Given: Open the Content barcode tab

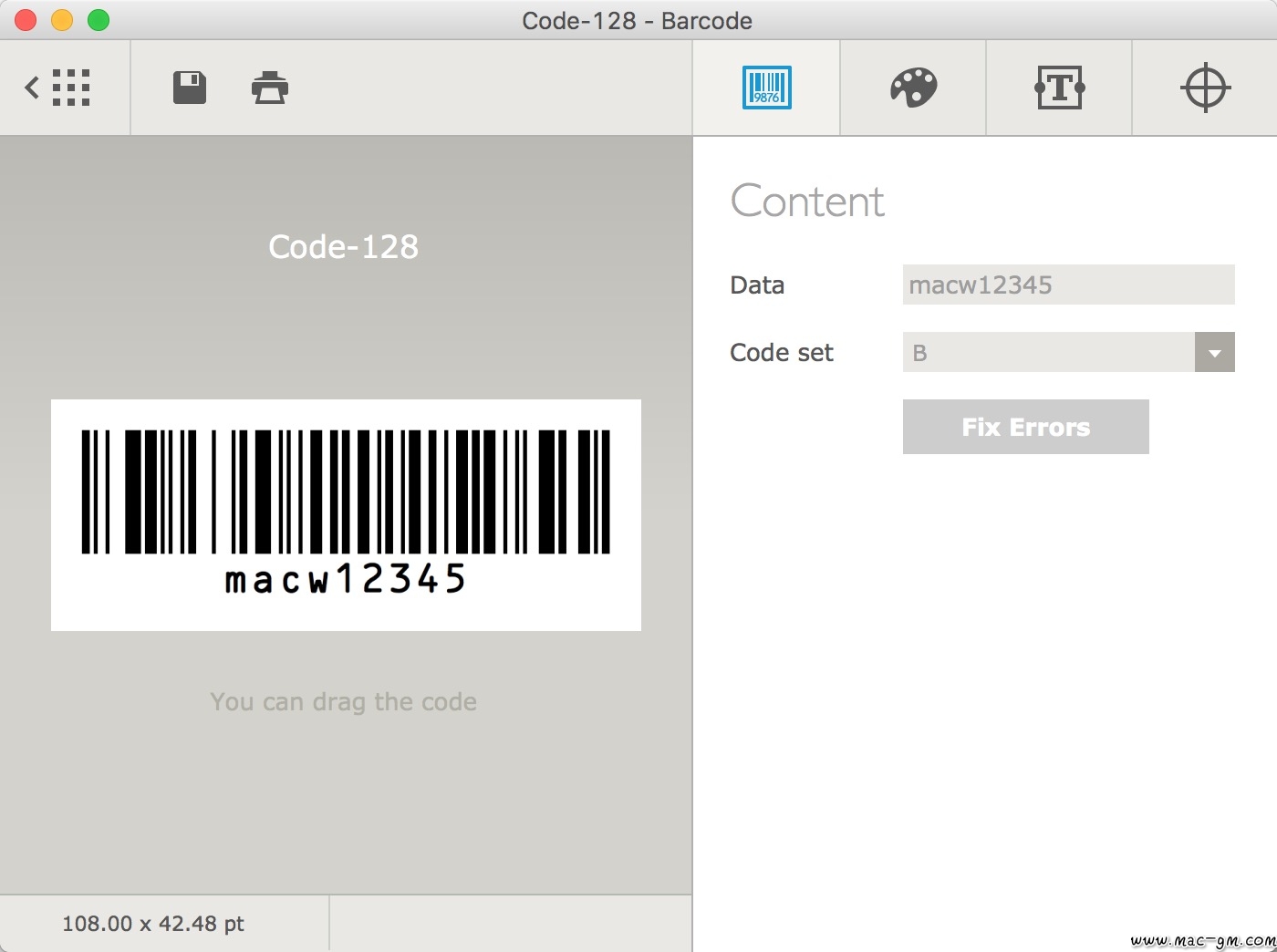Looking at the screenshot, I should [x=766, y=88].
